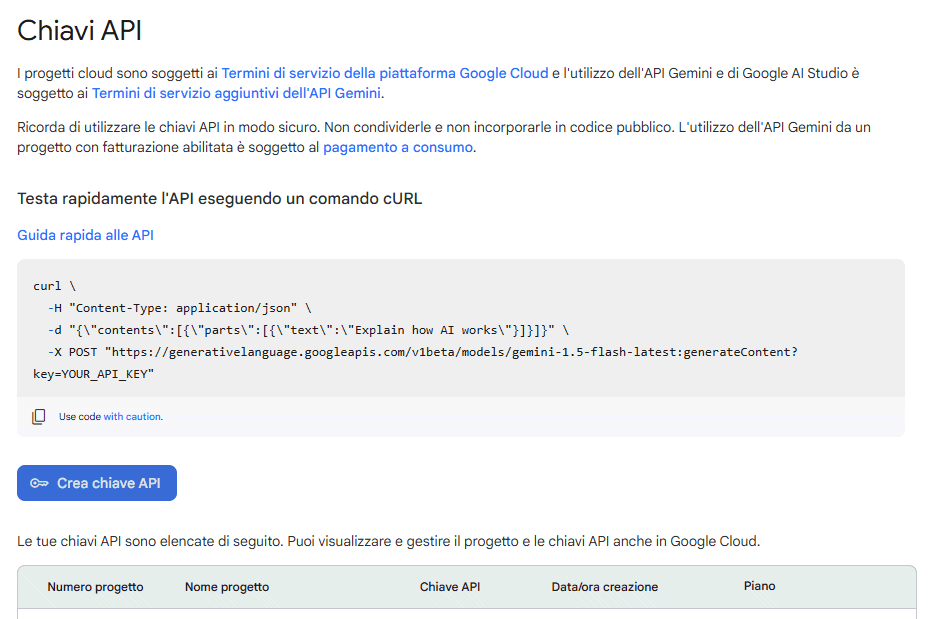Select the Piano column header
Viewport: 932px width, 619px height.
click(x=759, y=586)
